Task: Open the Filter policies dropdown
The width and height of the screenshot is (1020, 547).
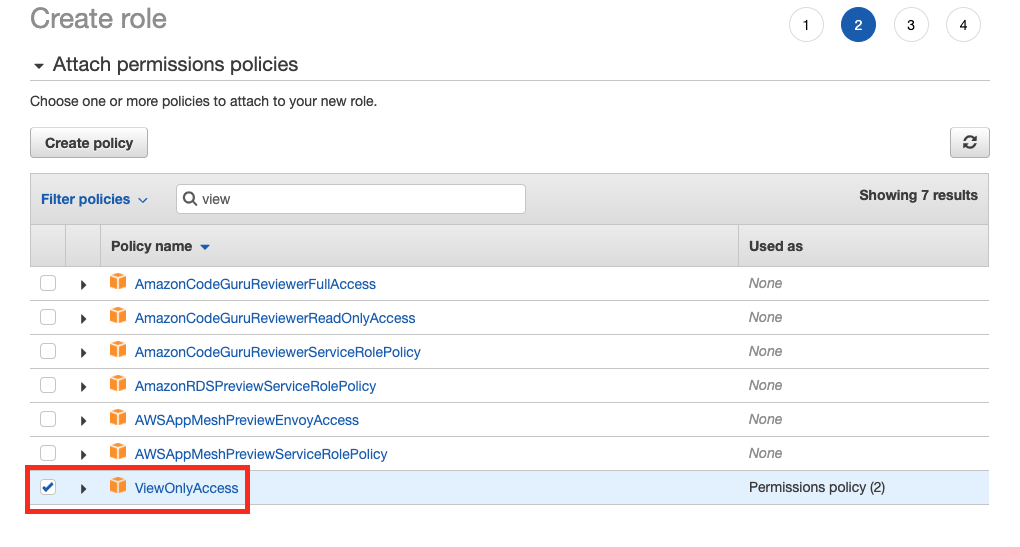Action: pyautogui.click(x=94, y=199)
